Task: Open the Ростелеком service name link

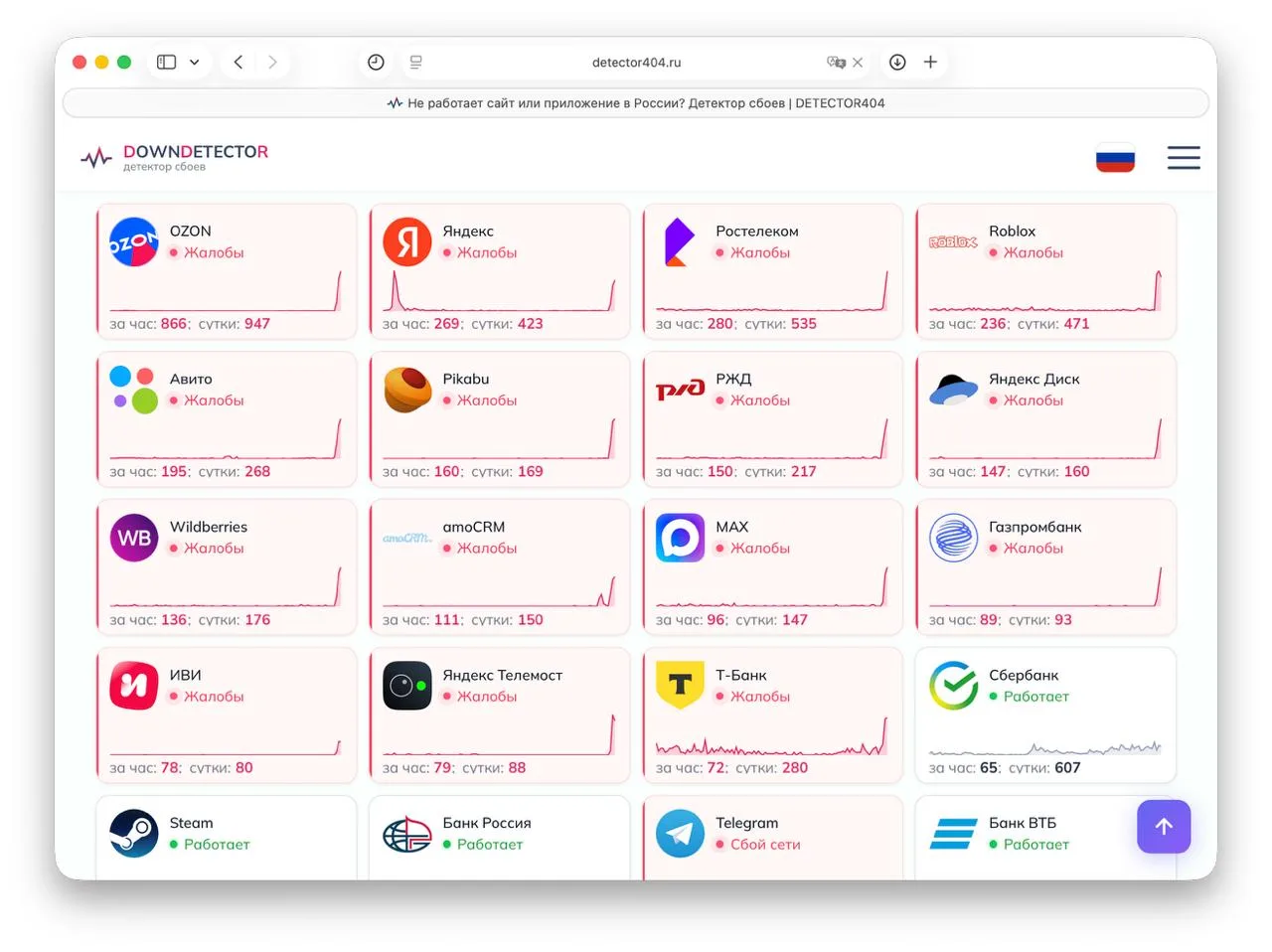Action: tap(757, 231)
